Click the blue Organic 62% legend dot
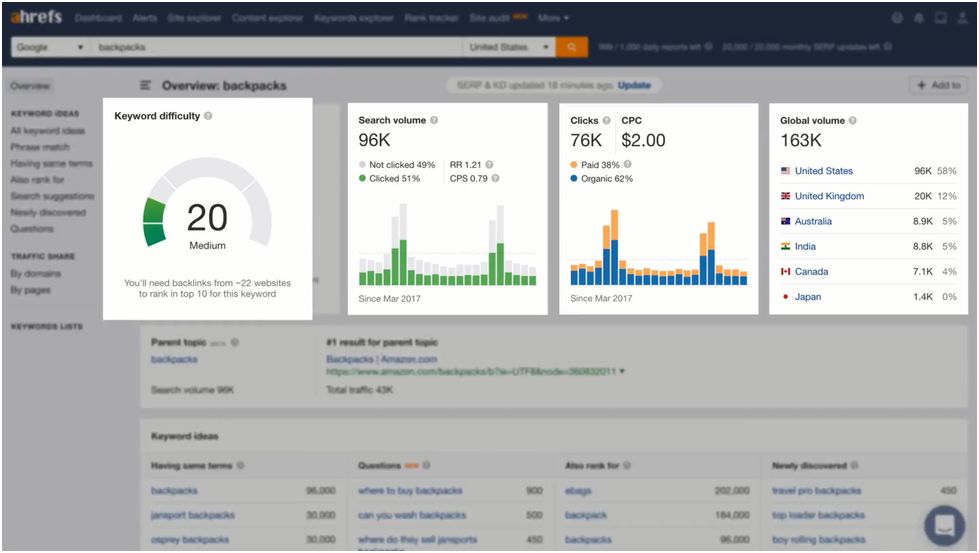 (x=574, y=179)
